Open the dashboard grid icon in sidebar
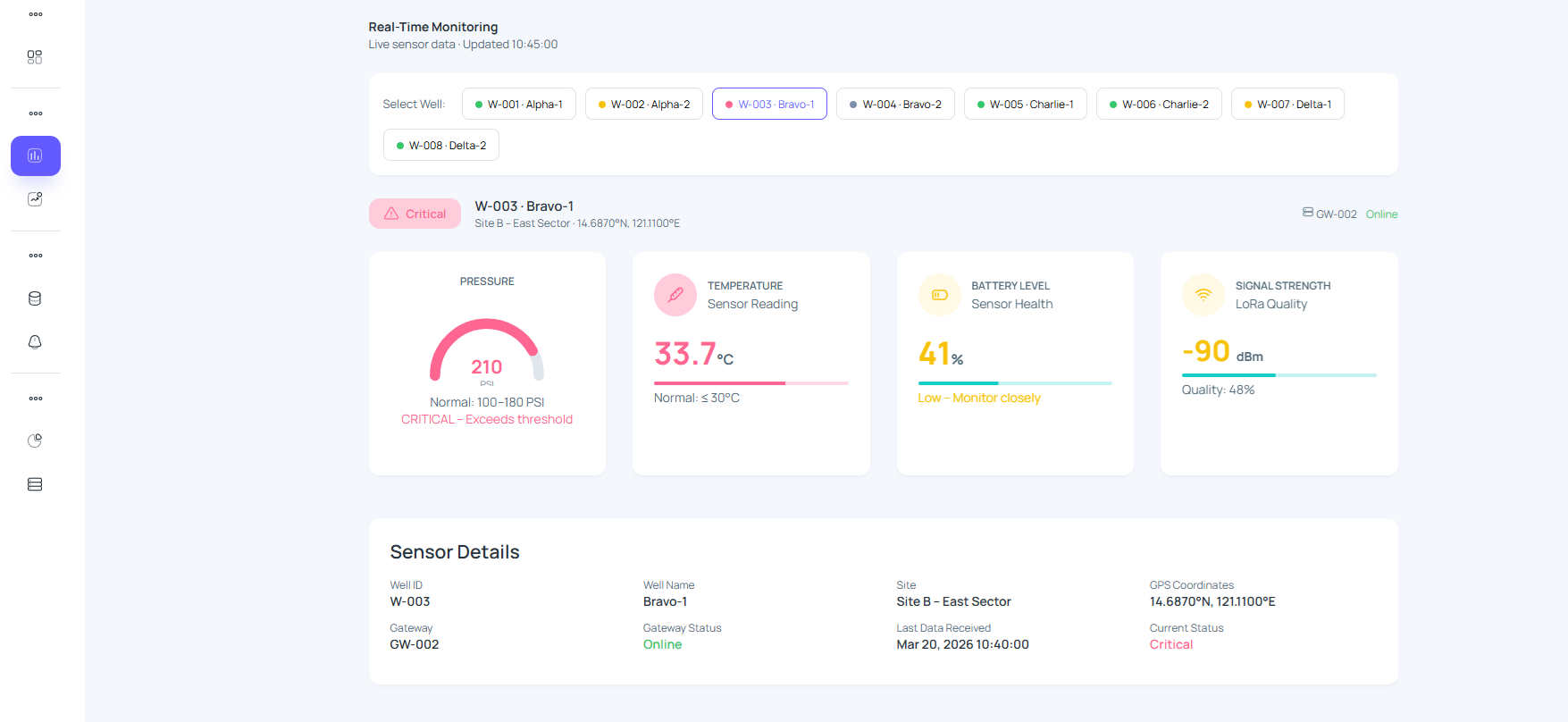The image size is (1568, 722). (35, 57)
